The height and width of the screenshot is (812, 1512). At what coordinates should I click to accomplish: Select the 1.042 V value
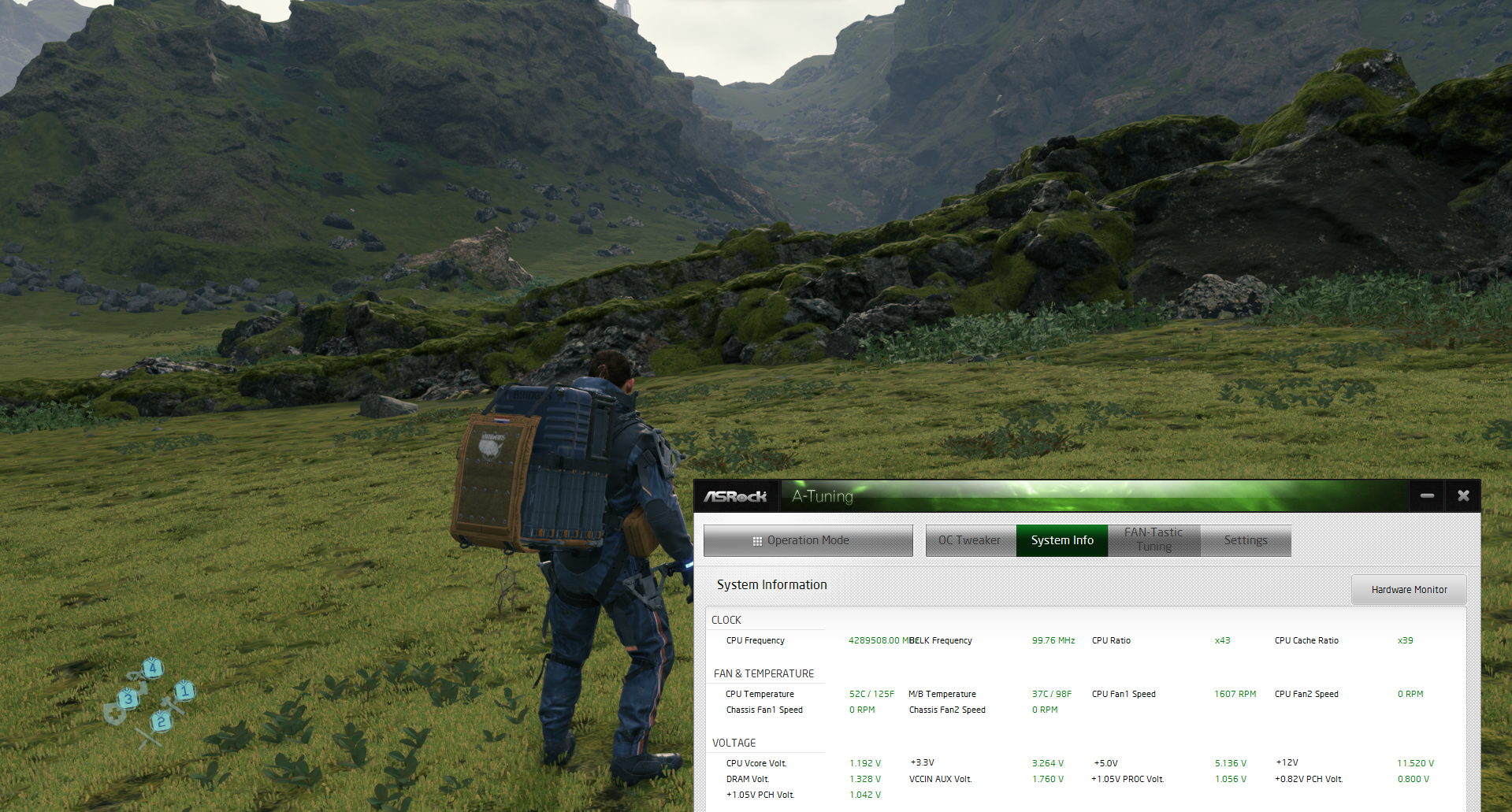[865, 795]
